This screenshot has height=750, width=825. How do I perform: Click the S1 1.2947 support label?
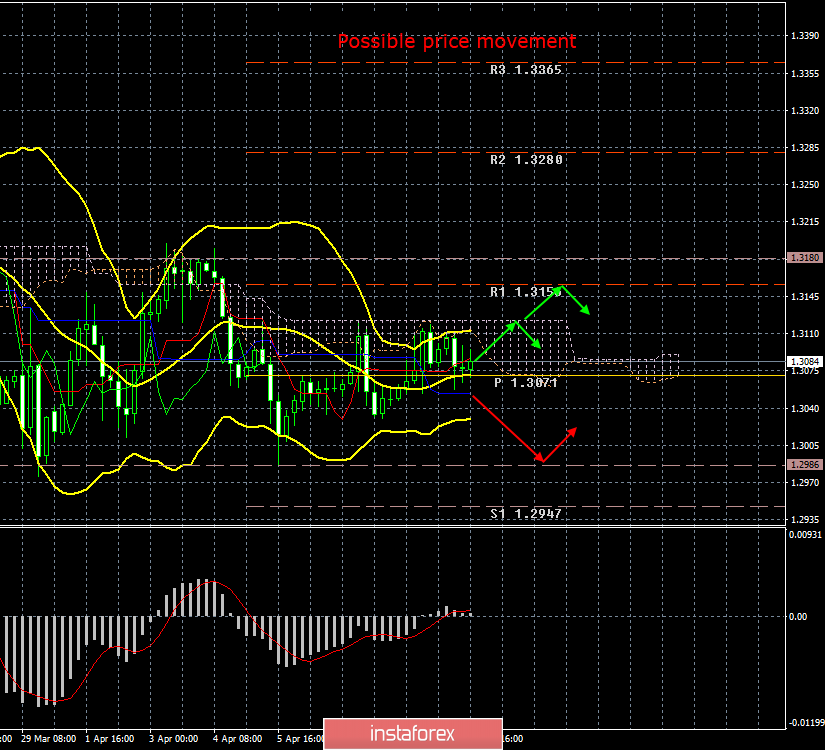(526, 514)
